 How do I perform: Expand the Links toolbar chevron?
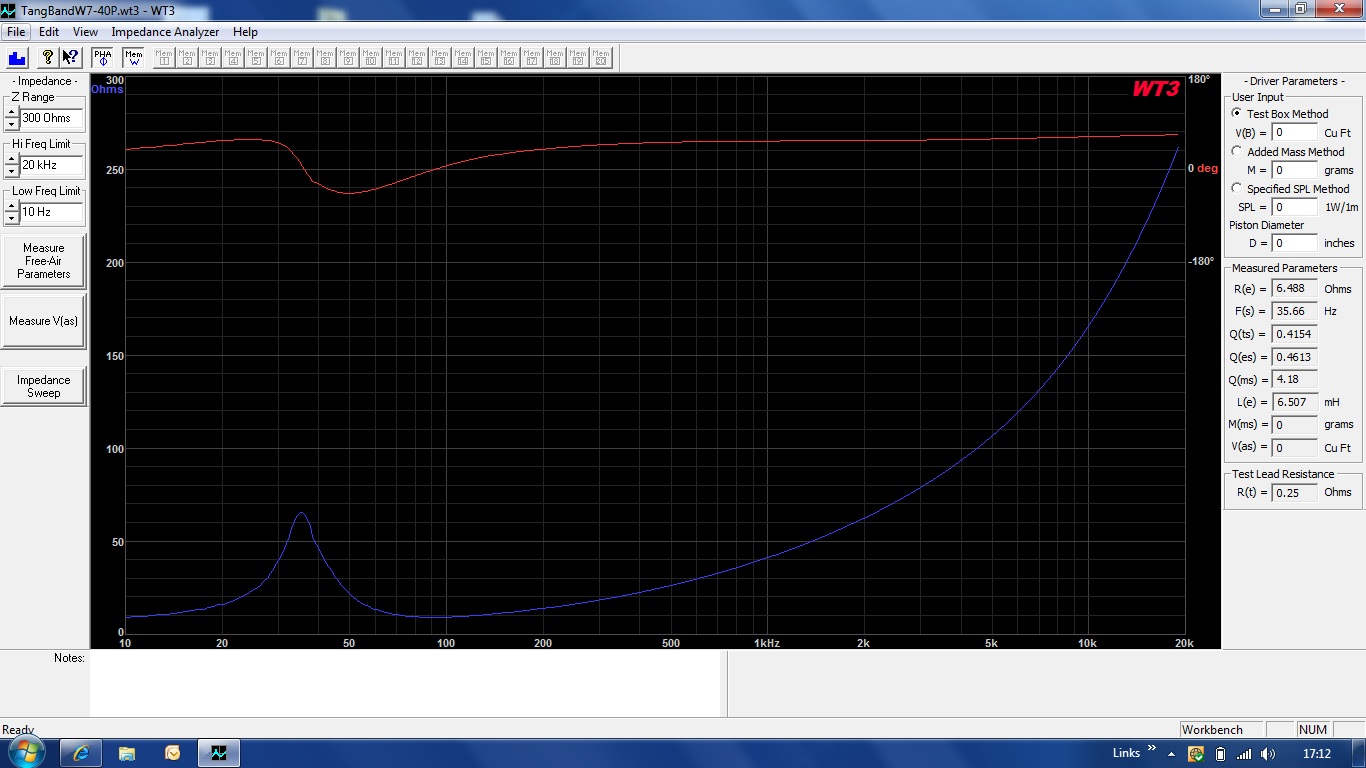click(x=1152, y=750)
